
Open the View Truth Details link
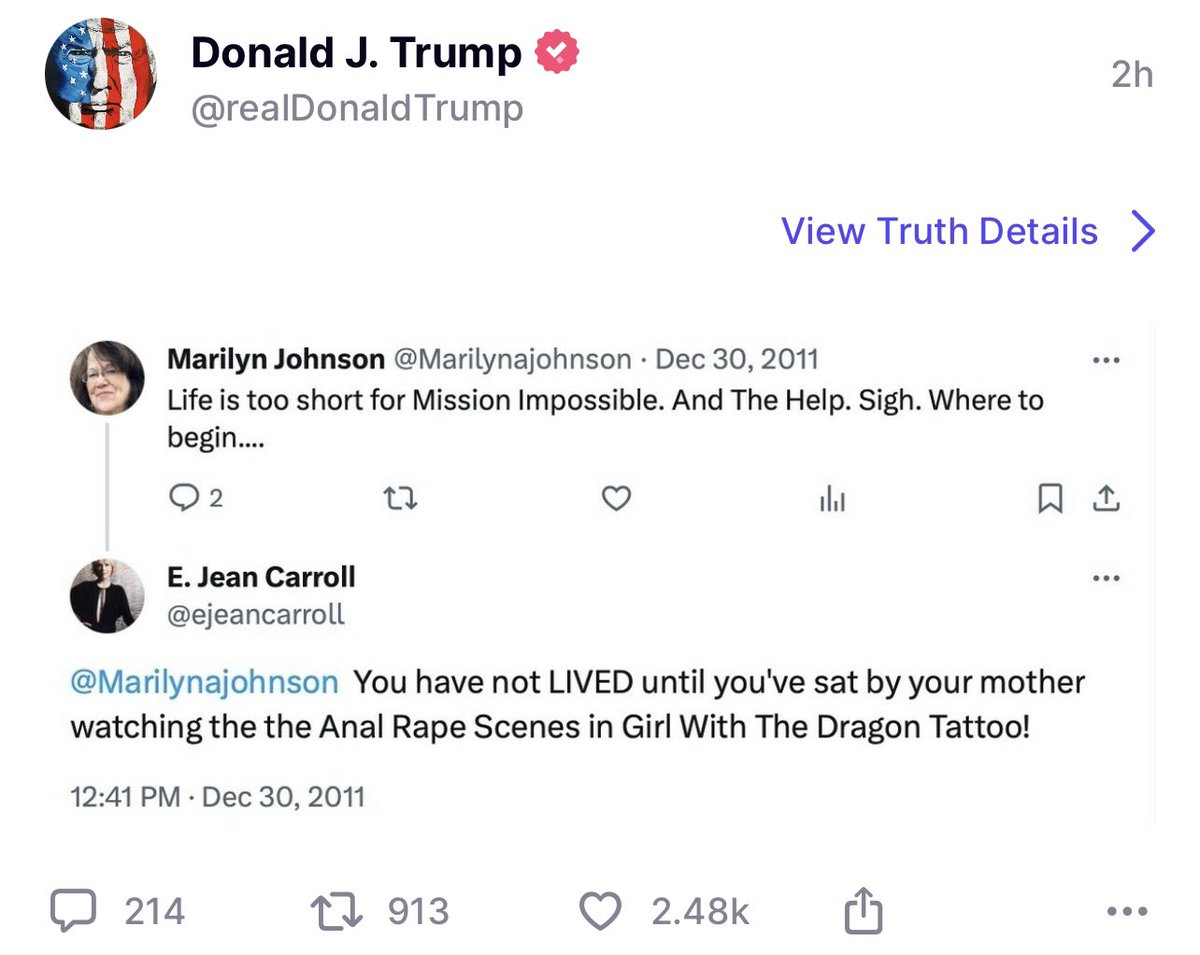[x=939, y=231]
